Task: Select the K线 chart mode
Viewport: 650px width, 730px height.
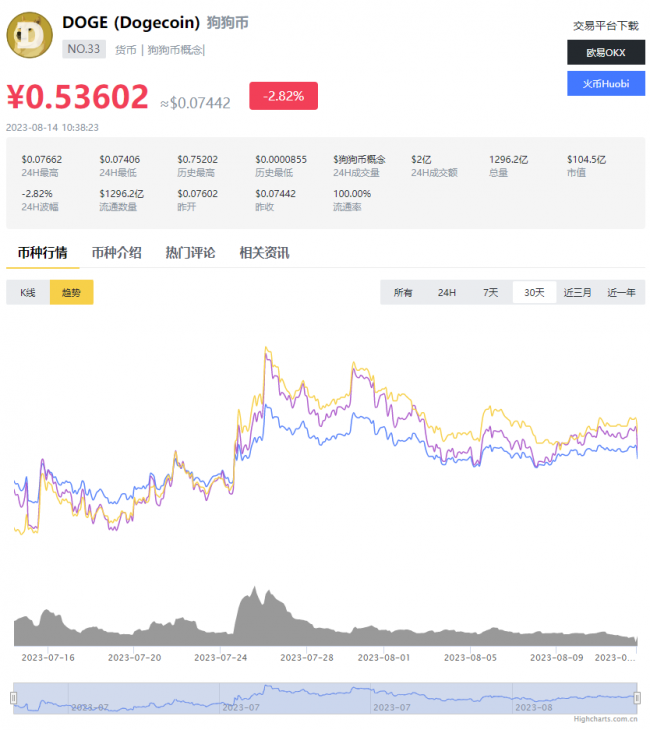Action: pyautogui.click(x=28, y=292)
